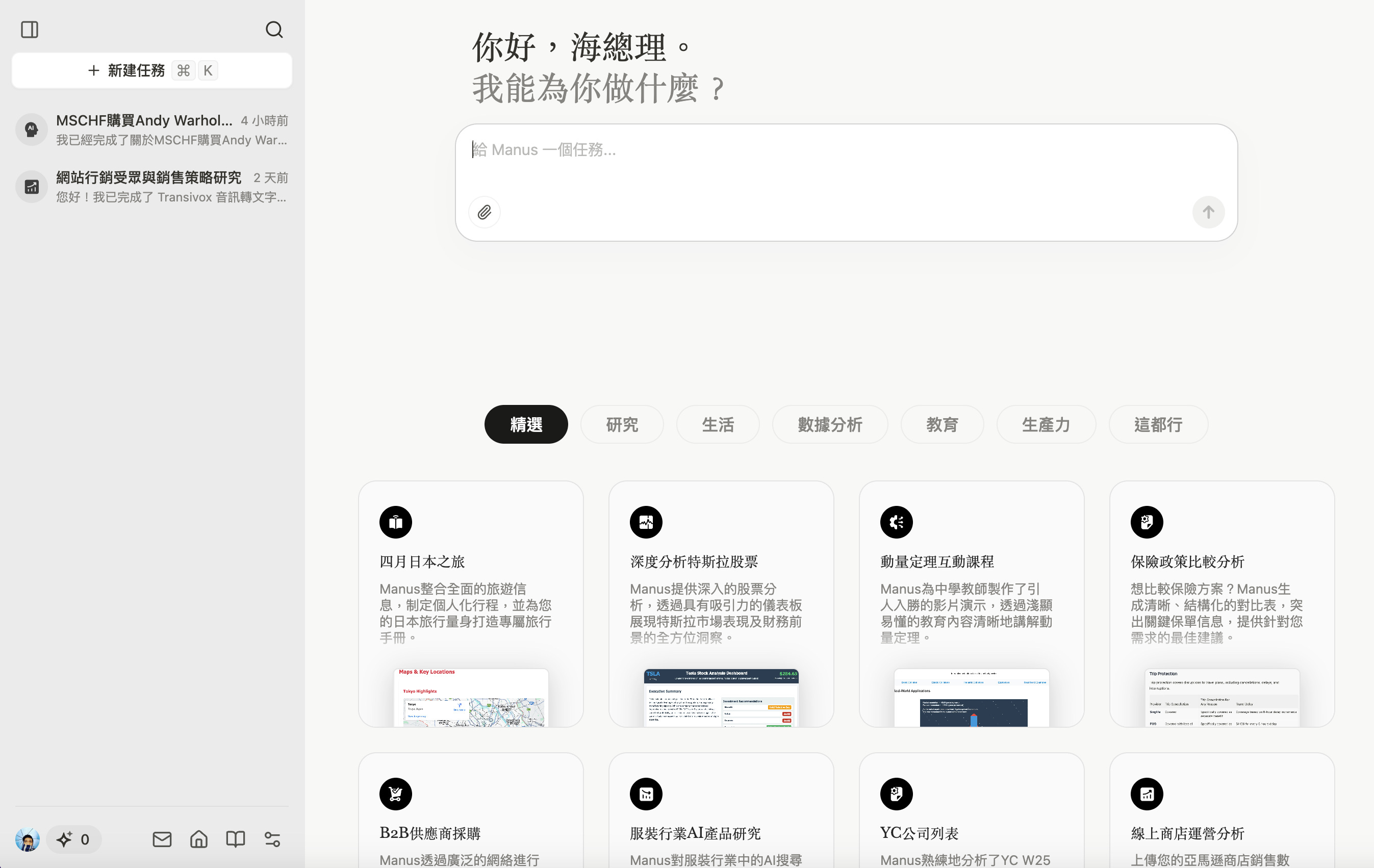
Task: Open the credits sparkle counter
Action: coord(73,839)
